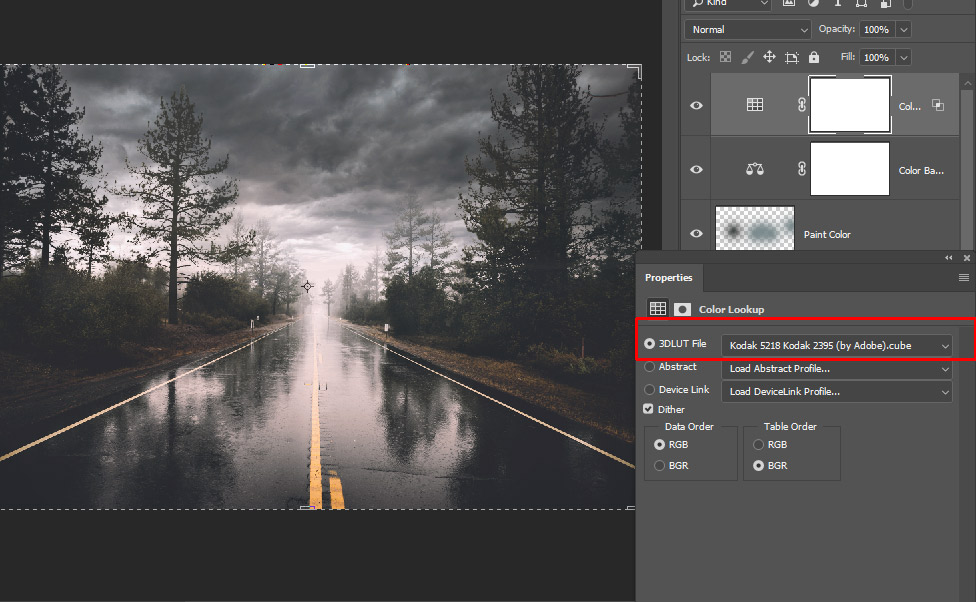Uncheck the Dither checkbox
The image size is (976, 602).
pos(649,409)
